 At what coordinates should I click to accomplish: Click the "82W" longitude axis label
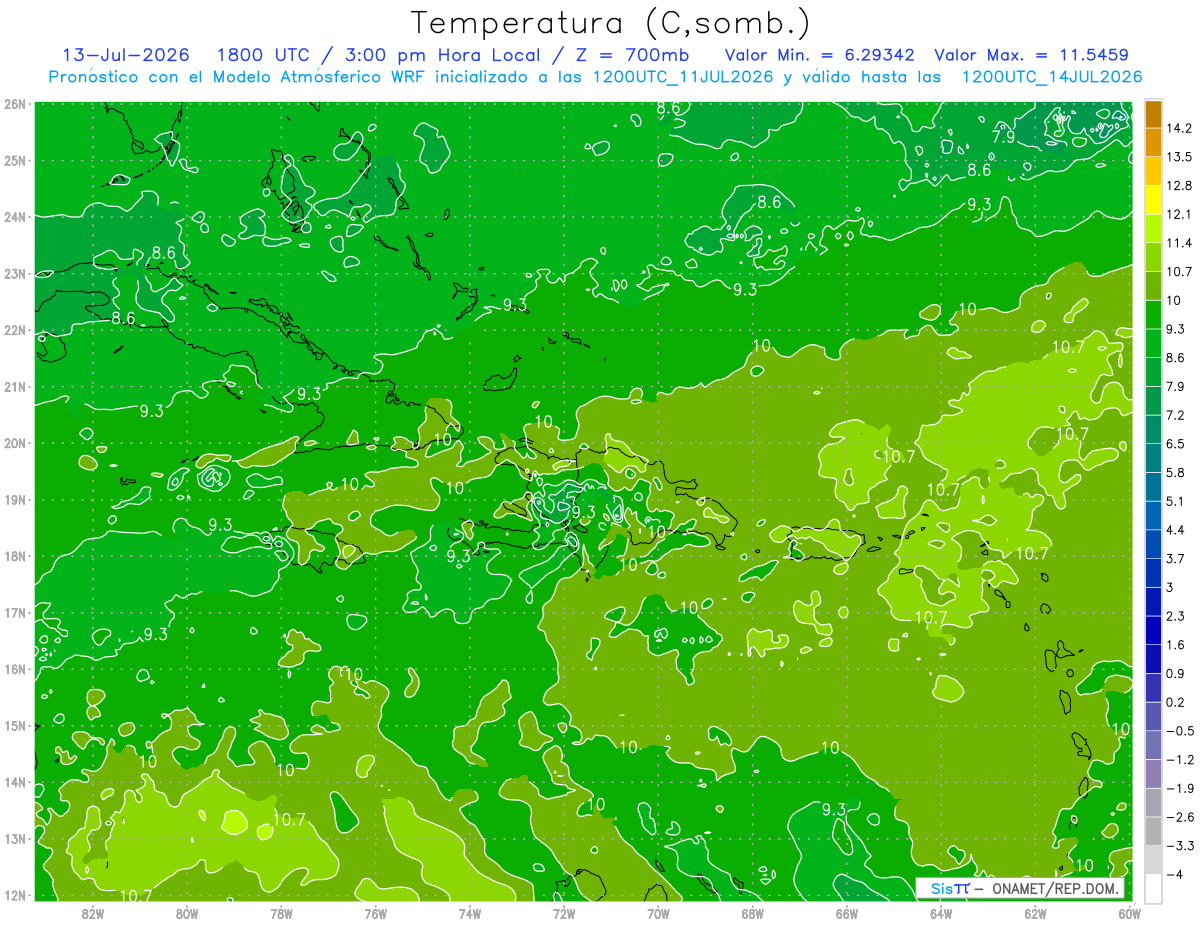[x=93, y=914]
